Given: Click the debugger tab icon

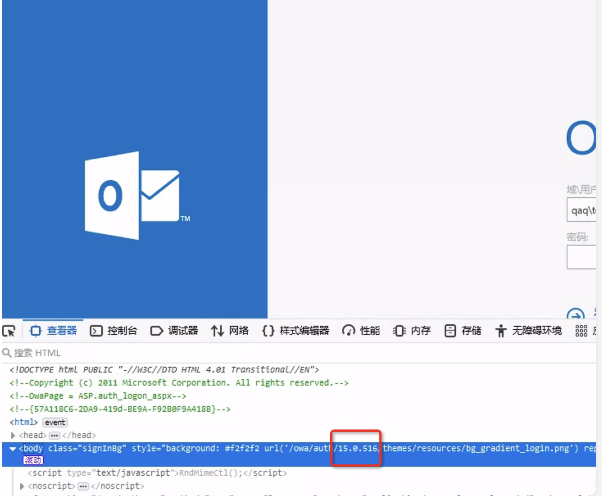Looking at the screenshot, I should pos(156,331).
